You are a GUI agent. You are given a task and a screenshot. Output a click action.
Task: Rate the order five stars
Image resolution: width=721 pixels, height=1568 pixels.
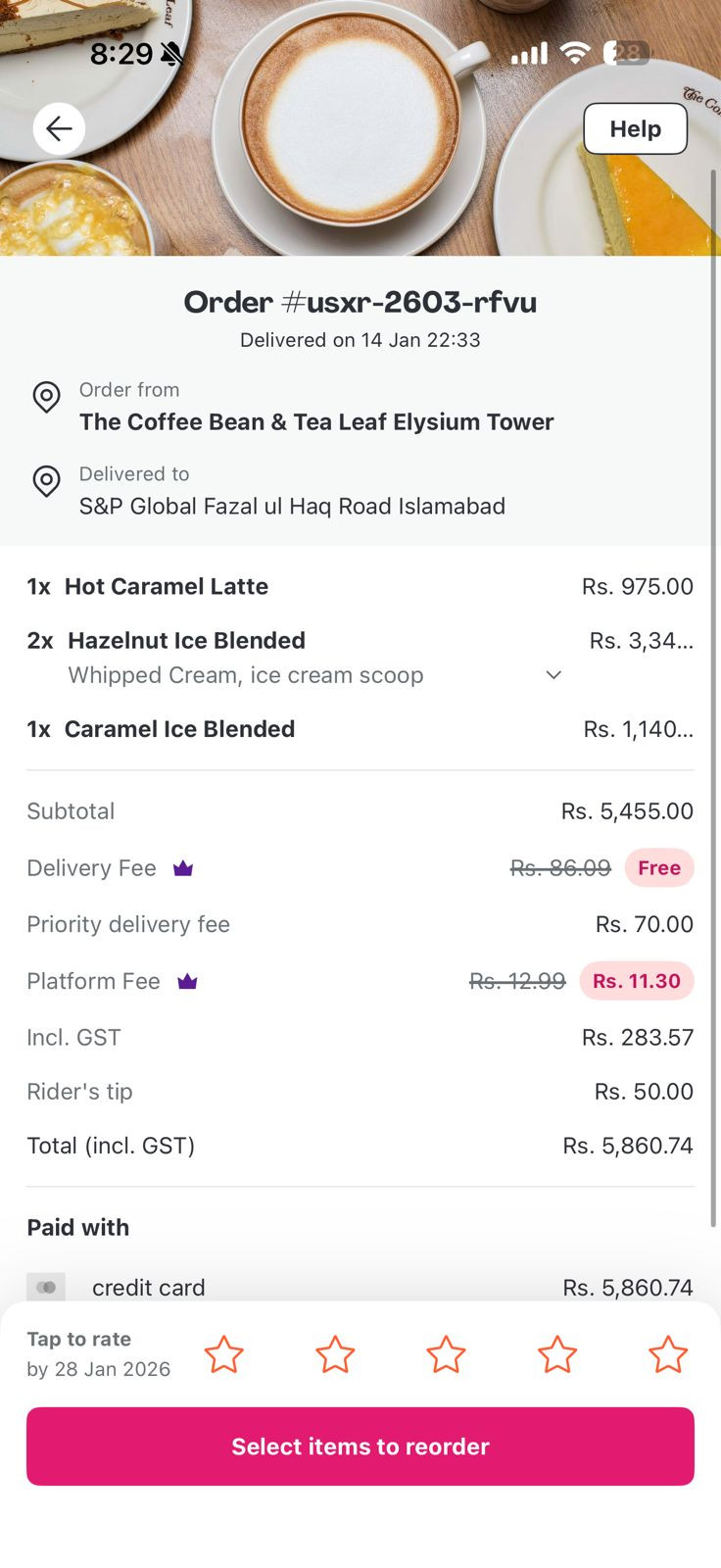pos(668,1354)
